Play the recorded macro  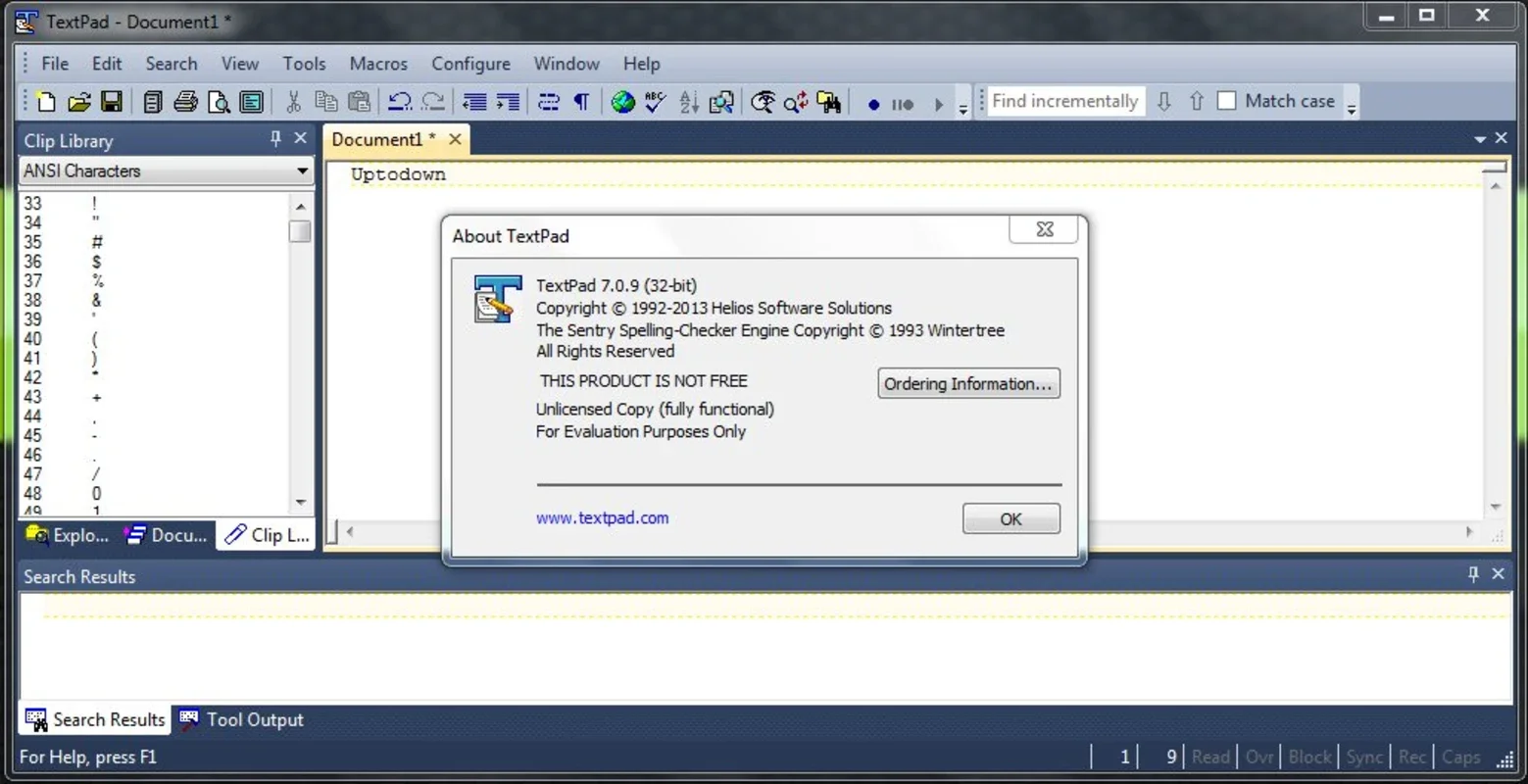938,104
